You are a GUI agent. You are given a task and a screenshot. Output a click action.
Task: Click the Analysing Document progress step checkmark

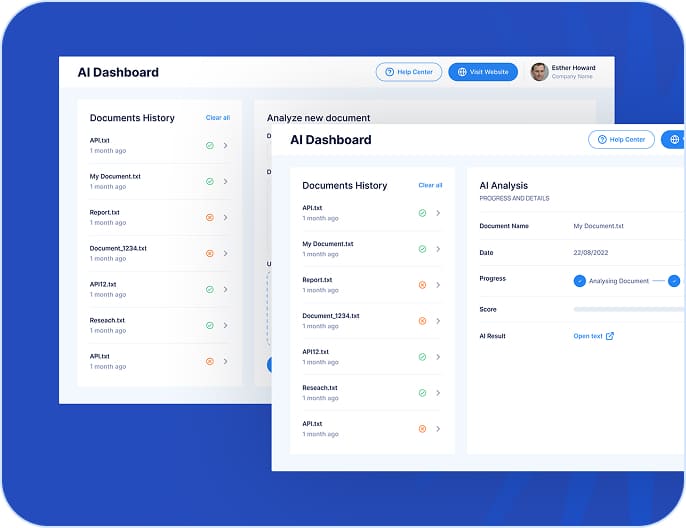tap(580, 281)
